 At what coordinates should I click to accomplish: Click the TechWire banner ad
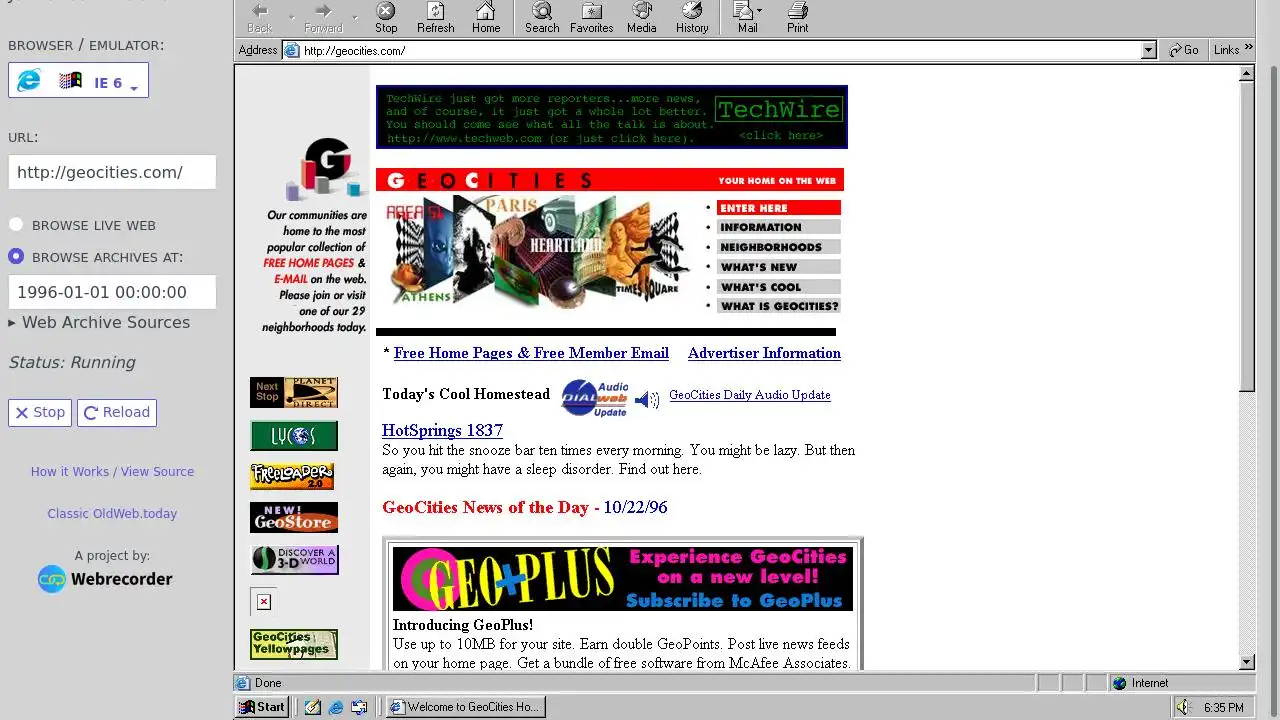(x=612, y=117)
